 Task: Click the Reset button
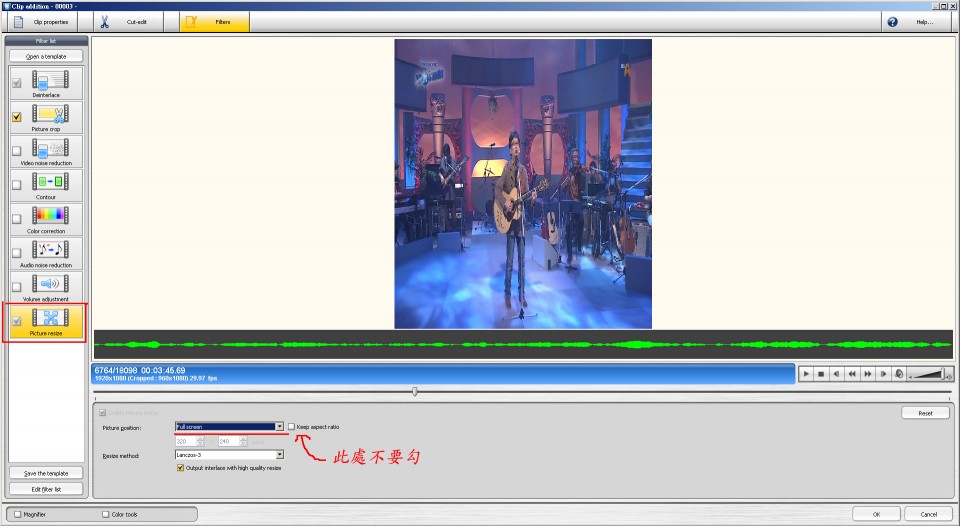[925, 413]
